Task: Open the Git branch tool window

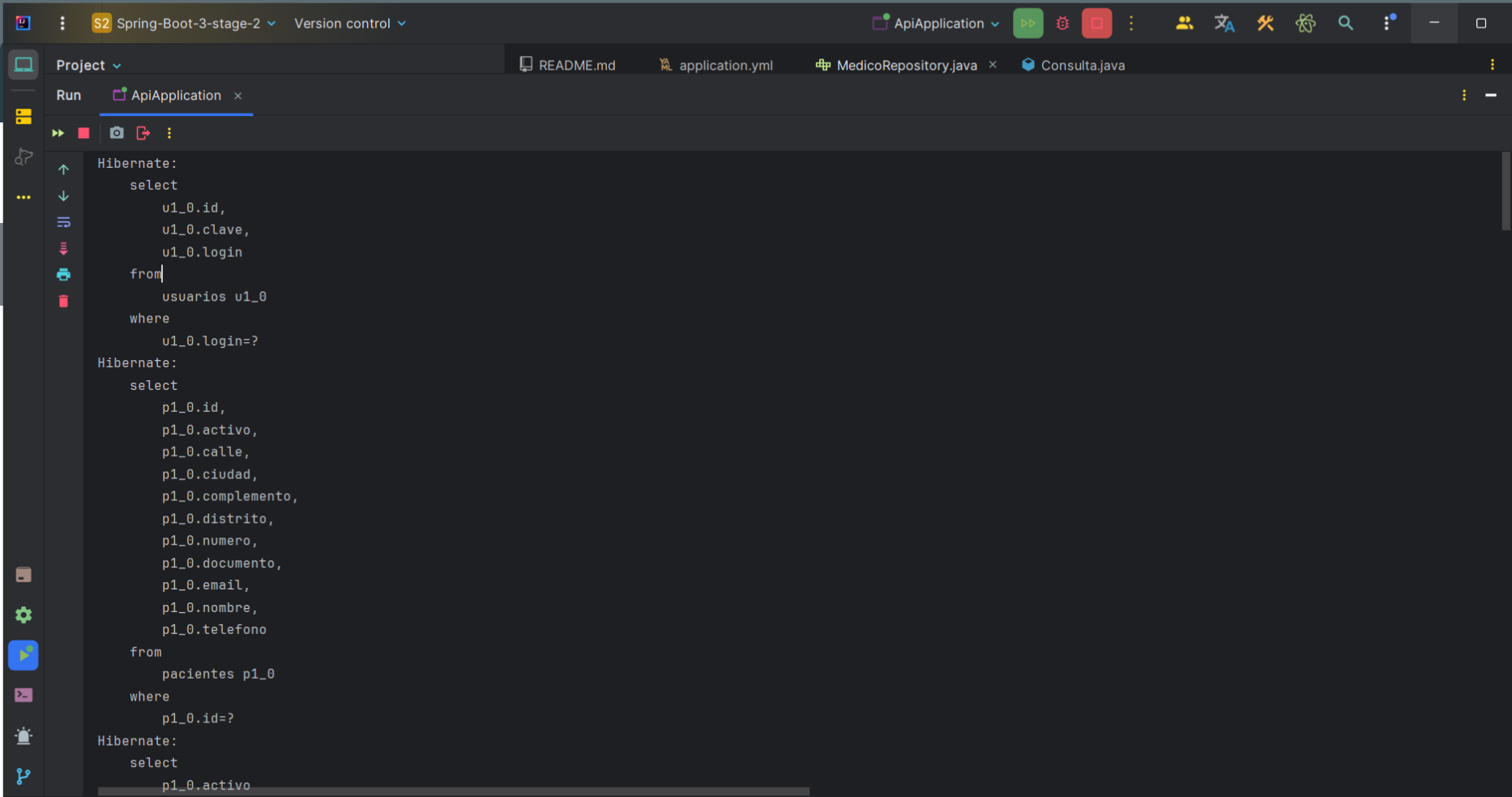Action: click(23, 776)
